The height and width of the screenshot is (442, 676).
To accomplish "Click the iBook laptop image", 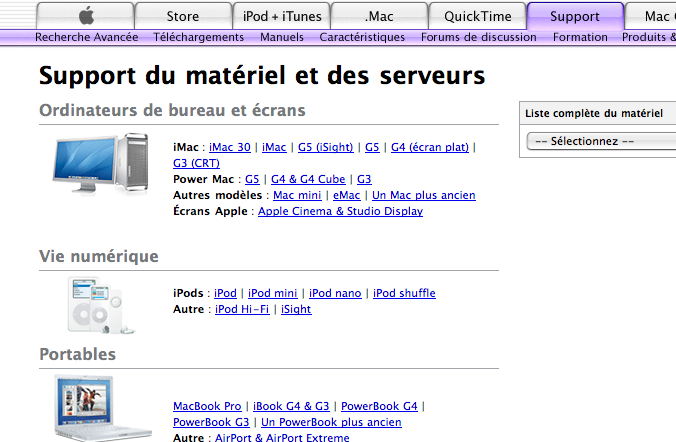I will coord(103,408).
